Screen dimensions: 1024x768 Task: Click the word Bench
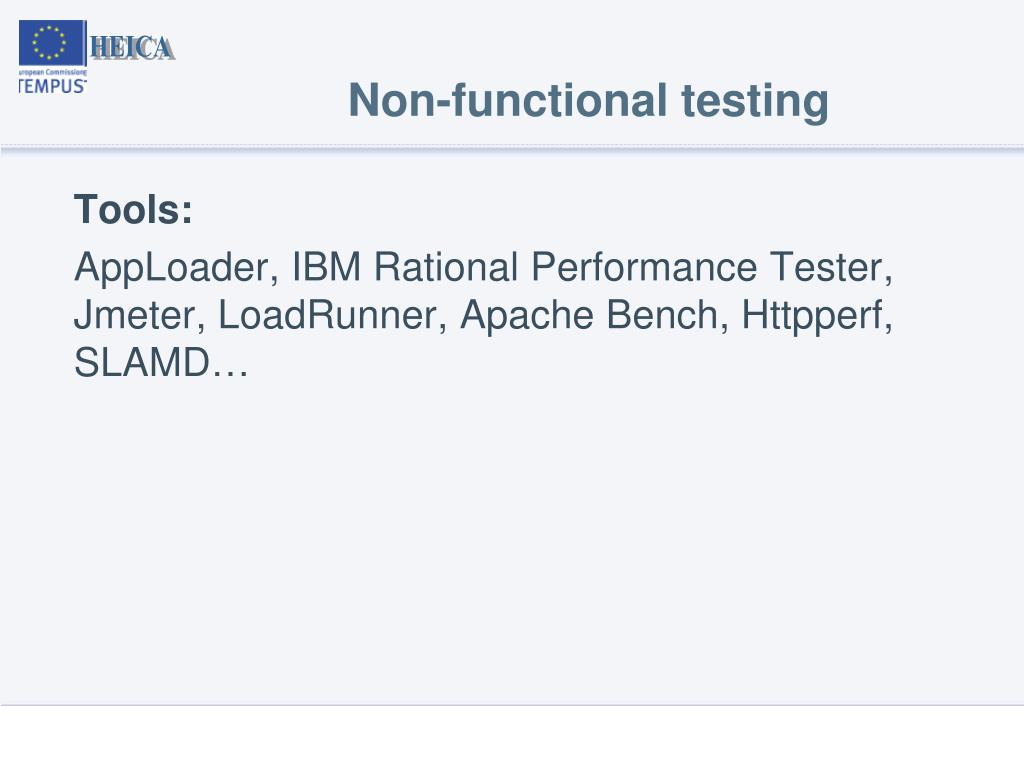point(662,315)
